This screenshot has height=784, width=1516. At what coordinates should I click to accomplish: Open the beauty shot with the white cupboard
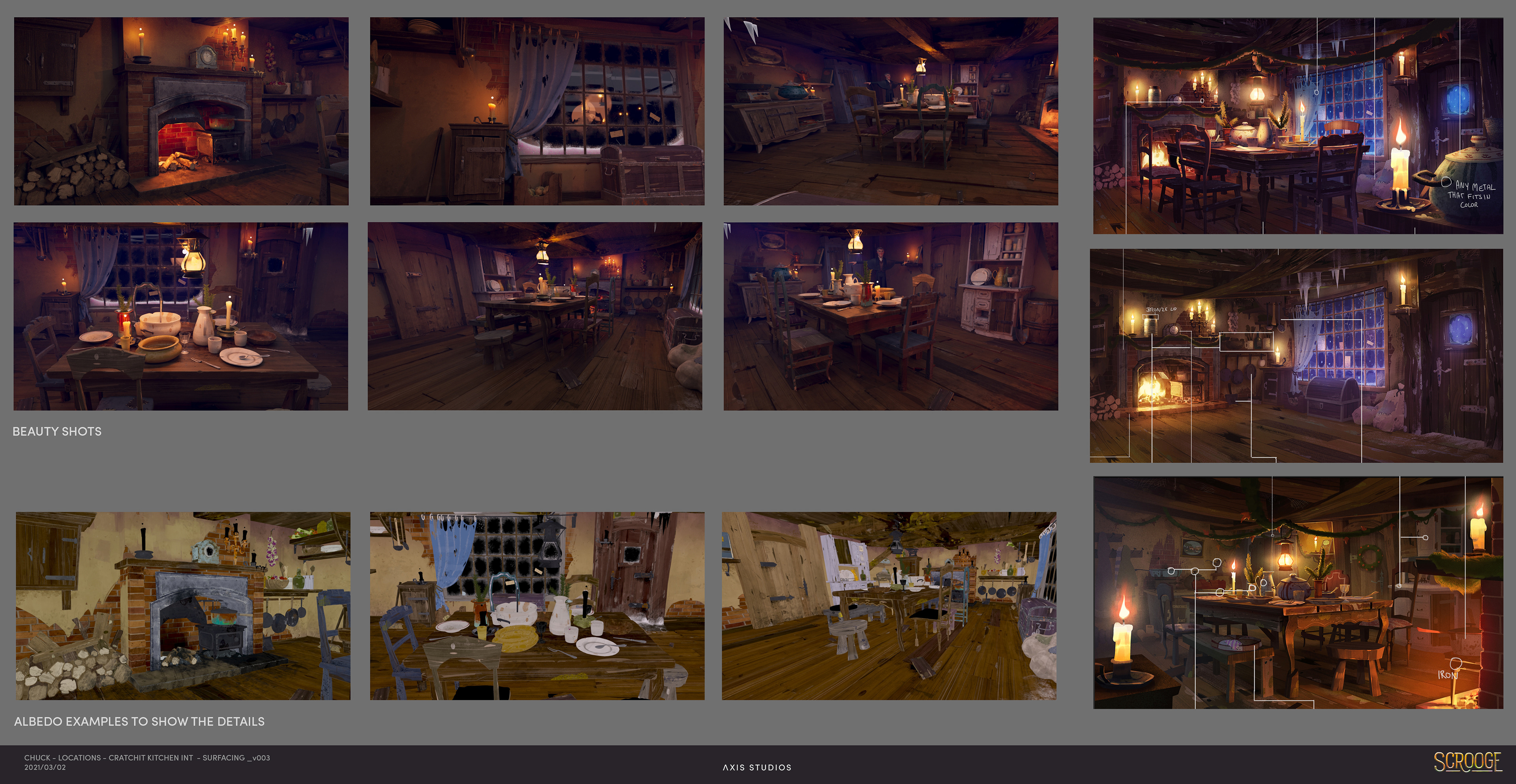890,316
